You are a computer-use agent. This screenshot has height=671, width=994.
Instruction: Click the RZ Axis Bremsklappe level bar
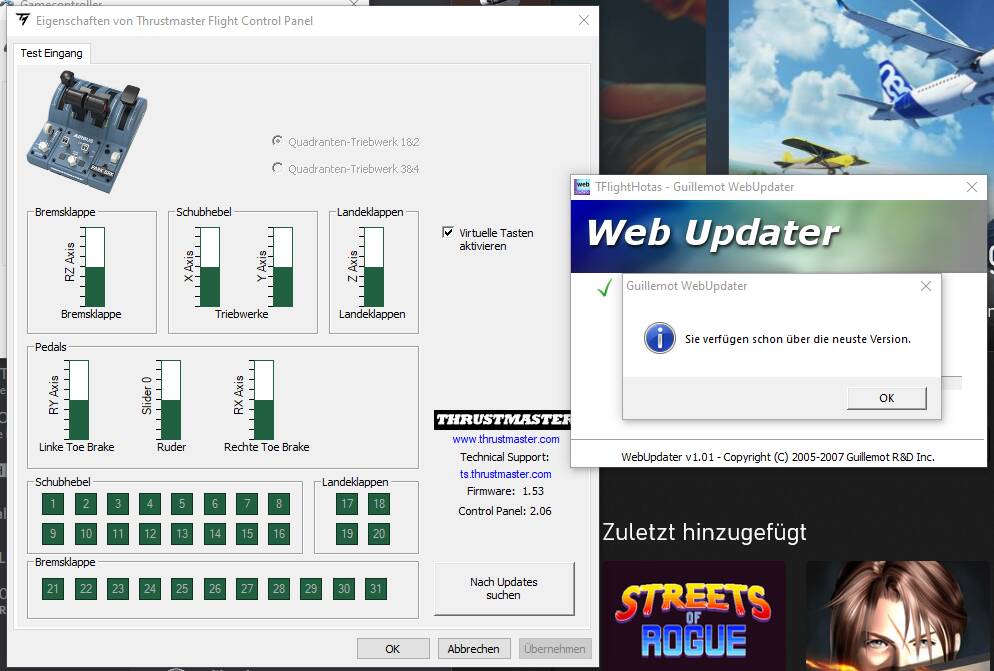96,266
